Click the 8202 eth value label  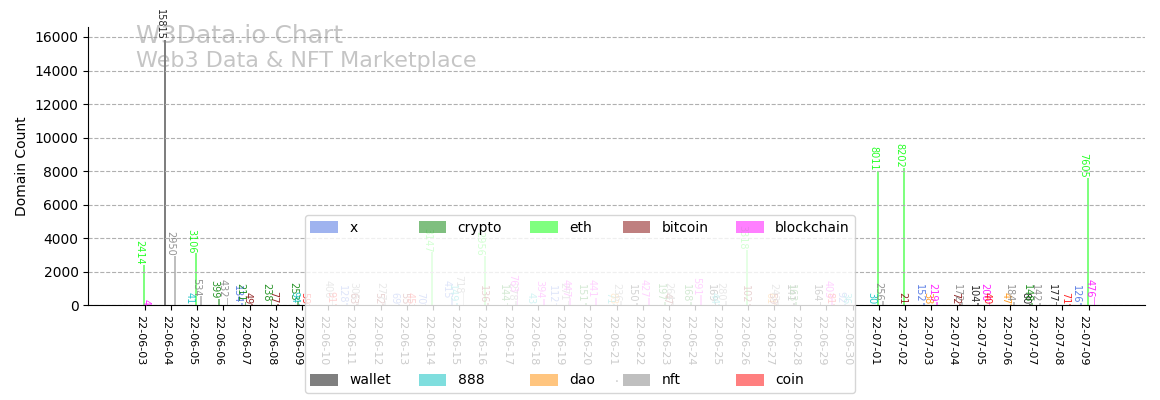900,156
